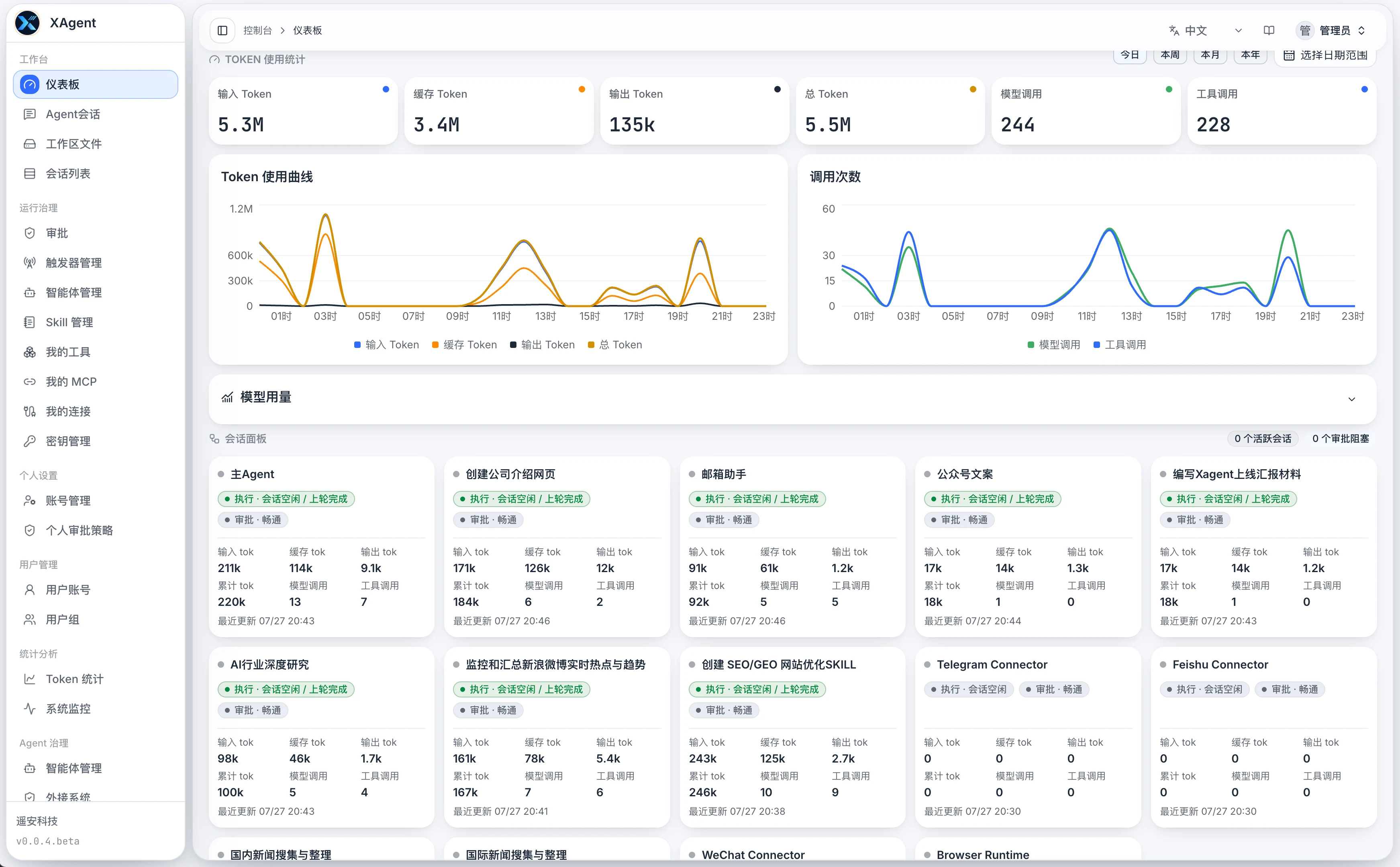Click the 控制台 breadcrumb link
Screen dimensions: 1400x867
click(x=257, y=31)
